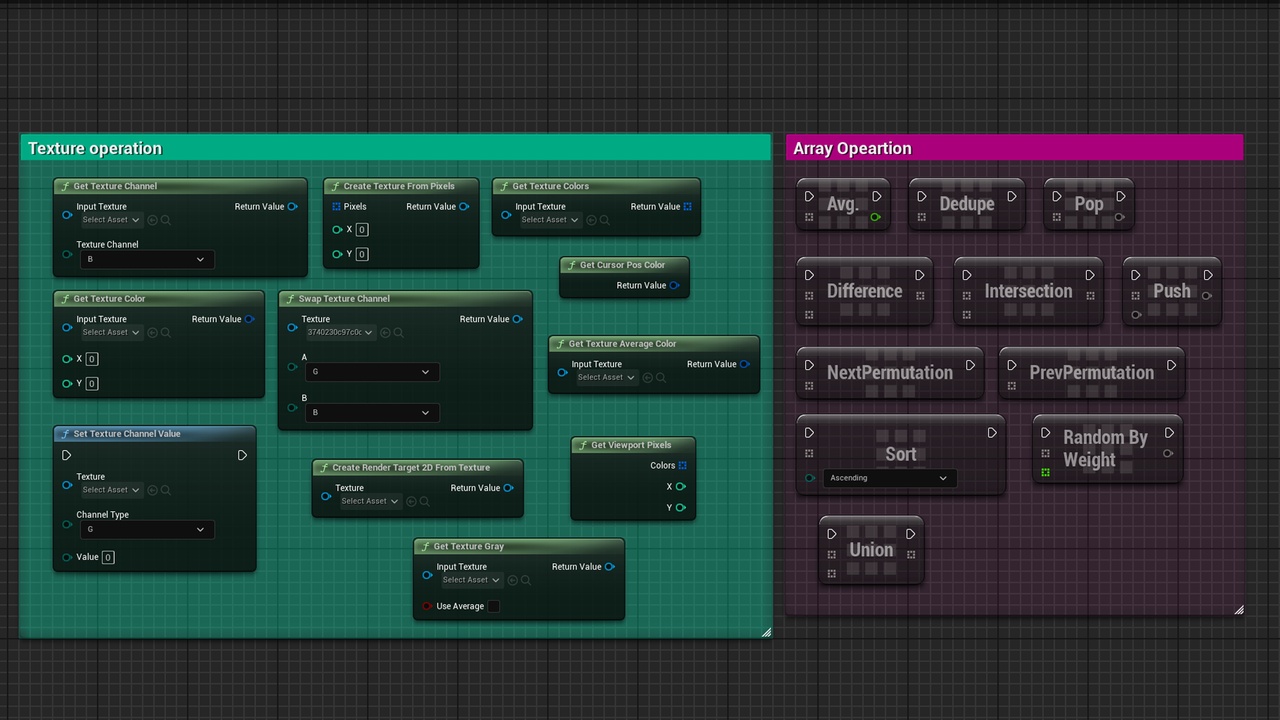Click output array pin on Difference node
Viewport: 1280px width, 720px height.
coord(920,296)
